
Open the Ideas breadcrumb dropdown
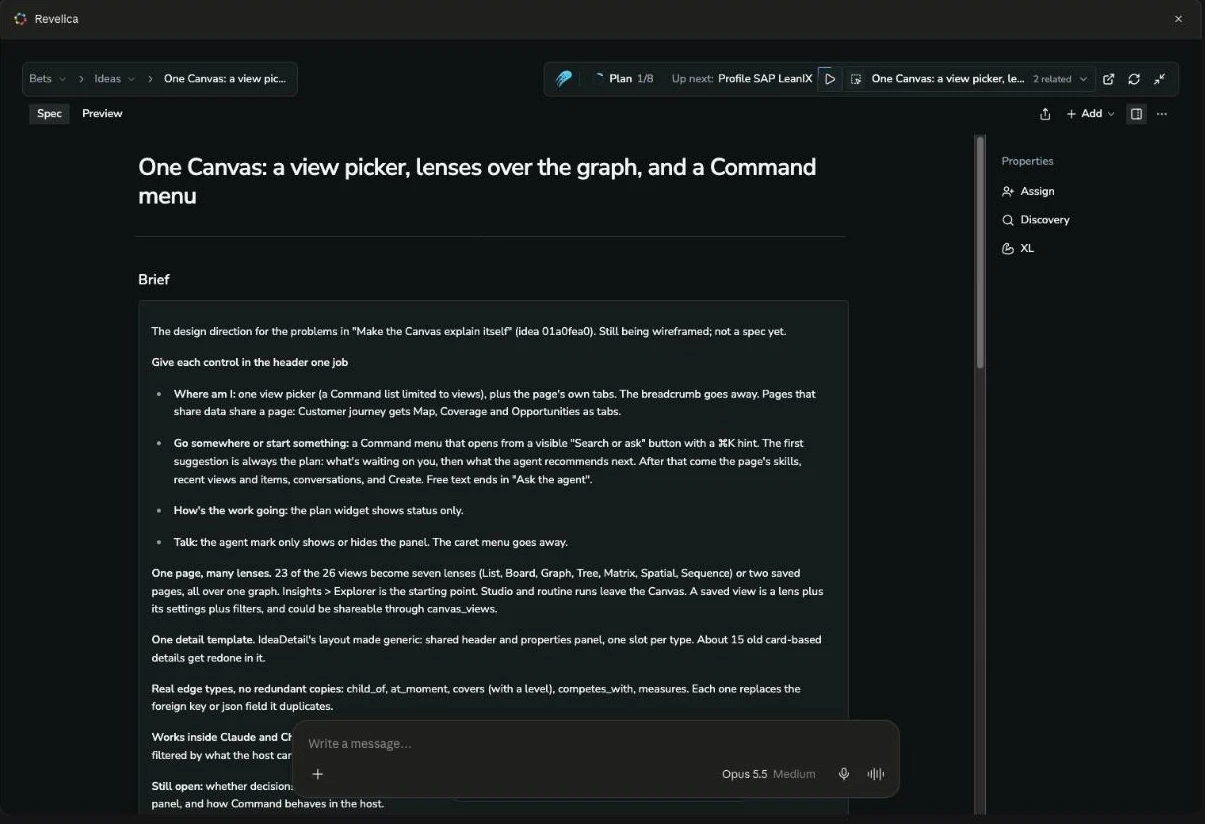pos(114,79)
